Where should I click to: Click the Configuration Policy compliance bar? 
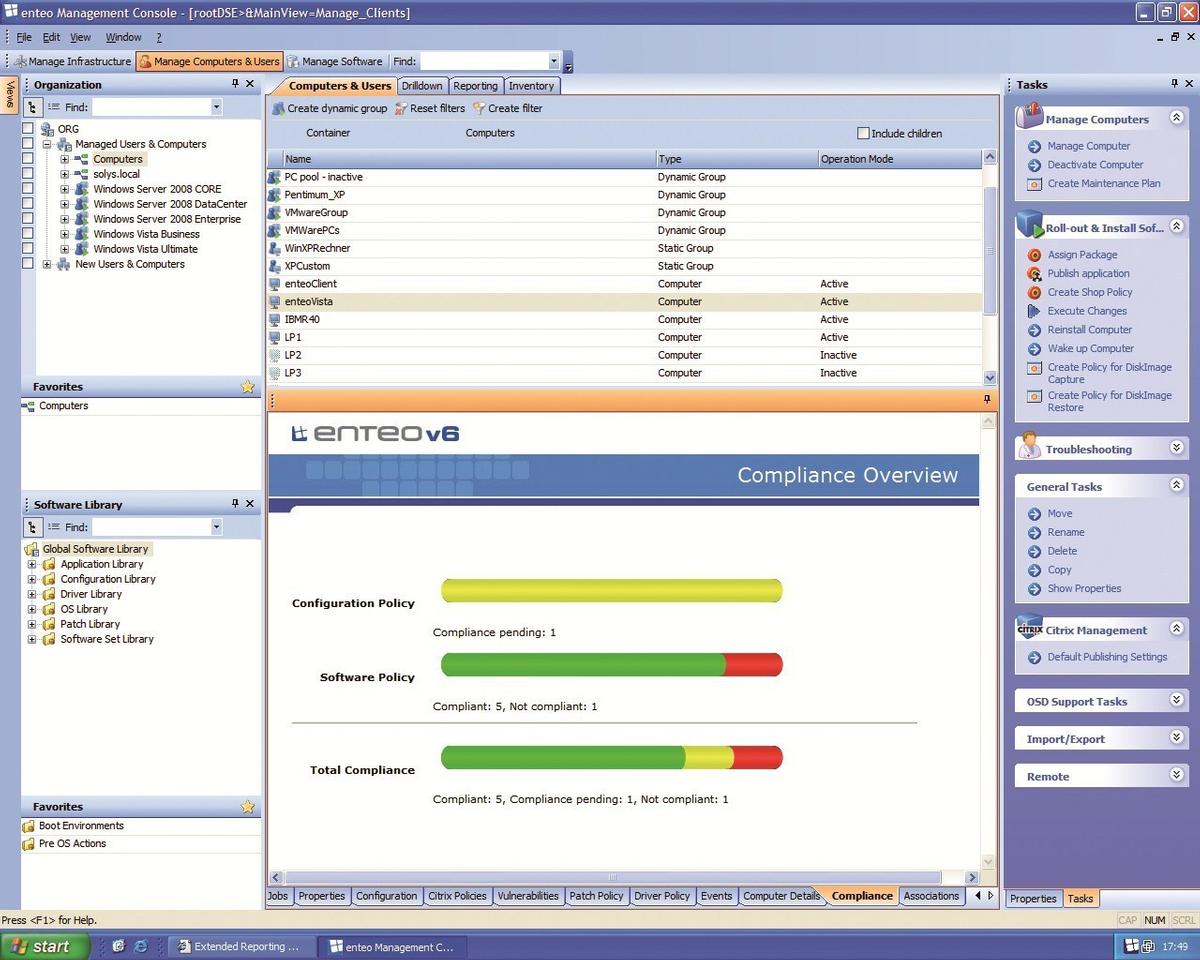[x=611, y=591]
